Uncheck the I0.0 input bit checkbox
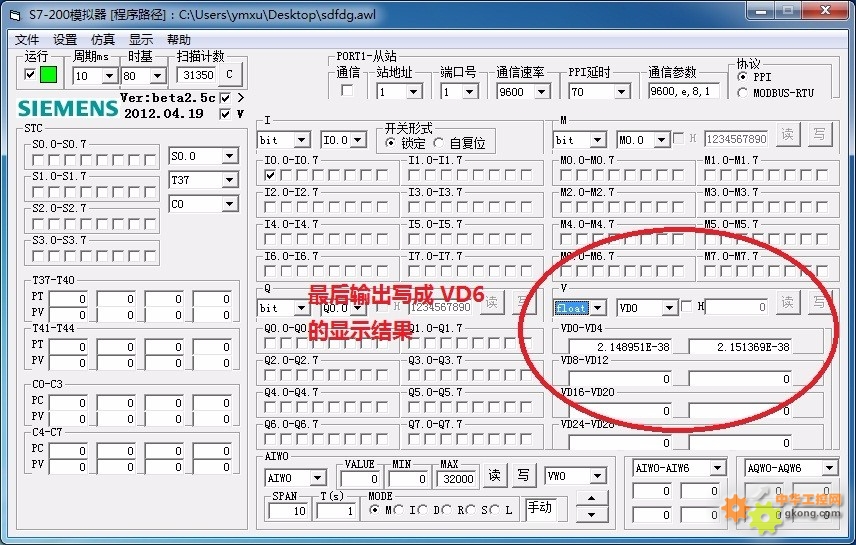This screenshot has width=856, height=545. point(270,175)
